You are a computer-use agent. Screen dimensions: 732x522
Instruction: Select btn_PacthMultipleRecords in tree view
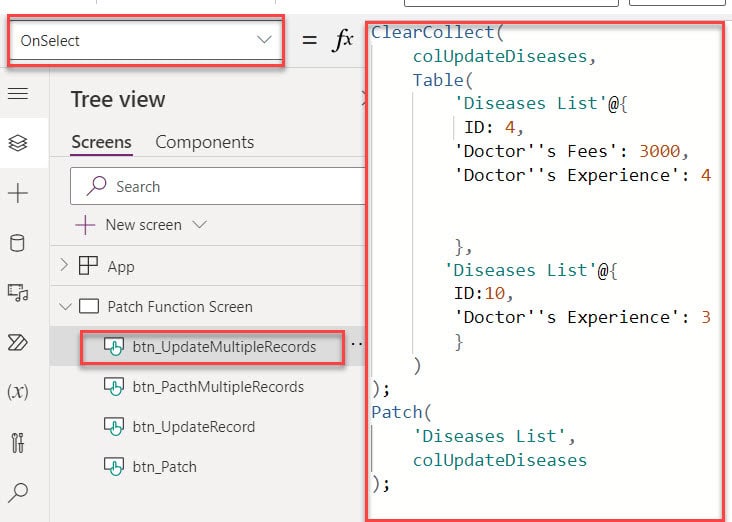pyautogui.click(x=218, y=387)
